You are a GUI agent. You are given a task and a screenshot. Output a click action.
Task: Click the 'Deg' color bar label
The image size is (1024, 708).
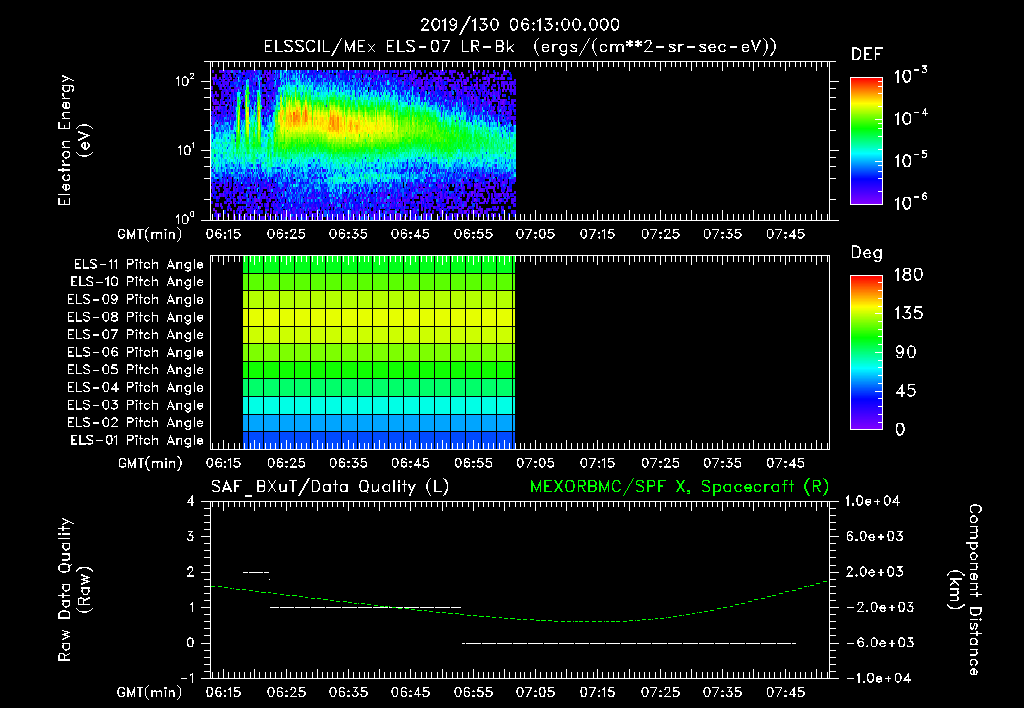pos(866,253)
